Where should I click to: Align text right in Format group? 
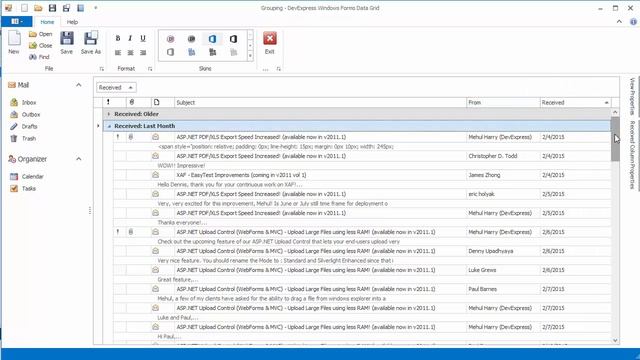tap(143, 53)
